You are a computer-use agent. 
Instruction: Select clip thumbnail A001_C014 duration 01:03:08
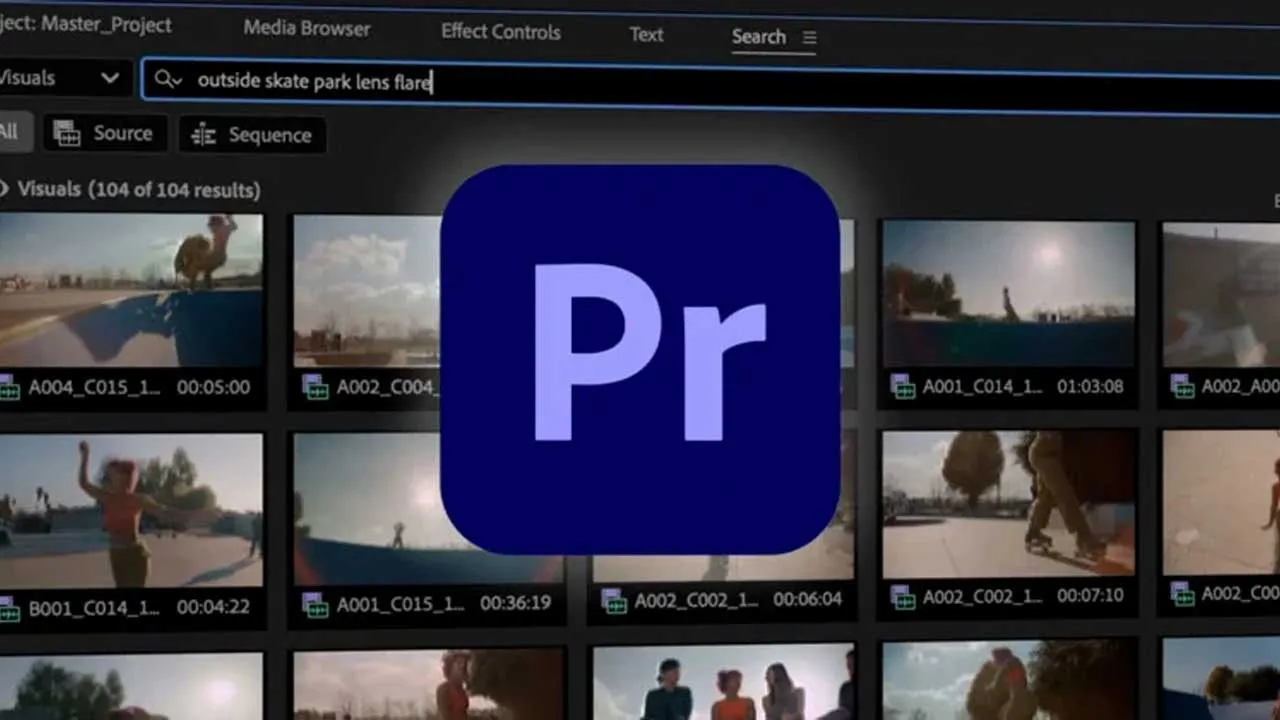coord(1008,294)
